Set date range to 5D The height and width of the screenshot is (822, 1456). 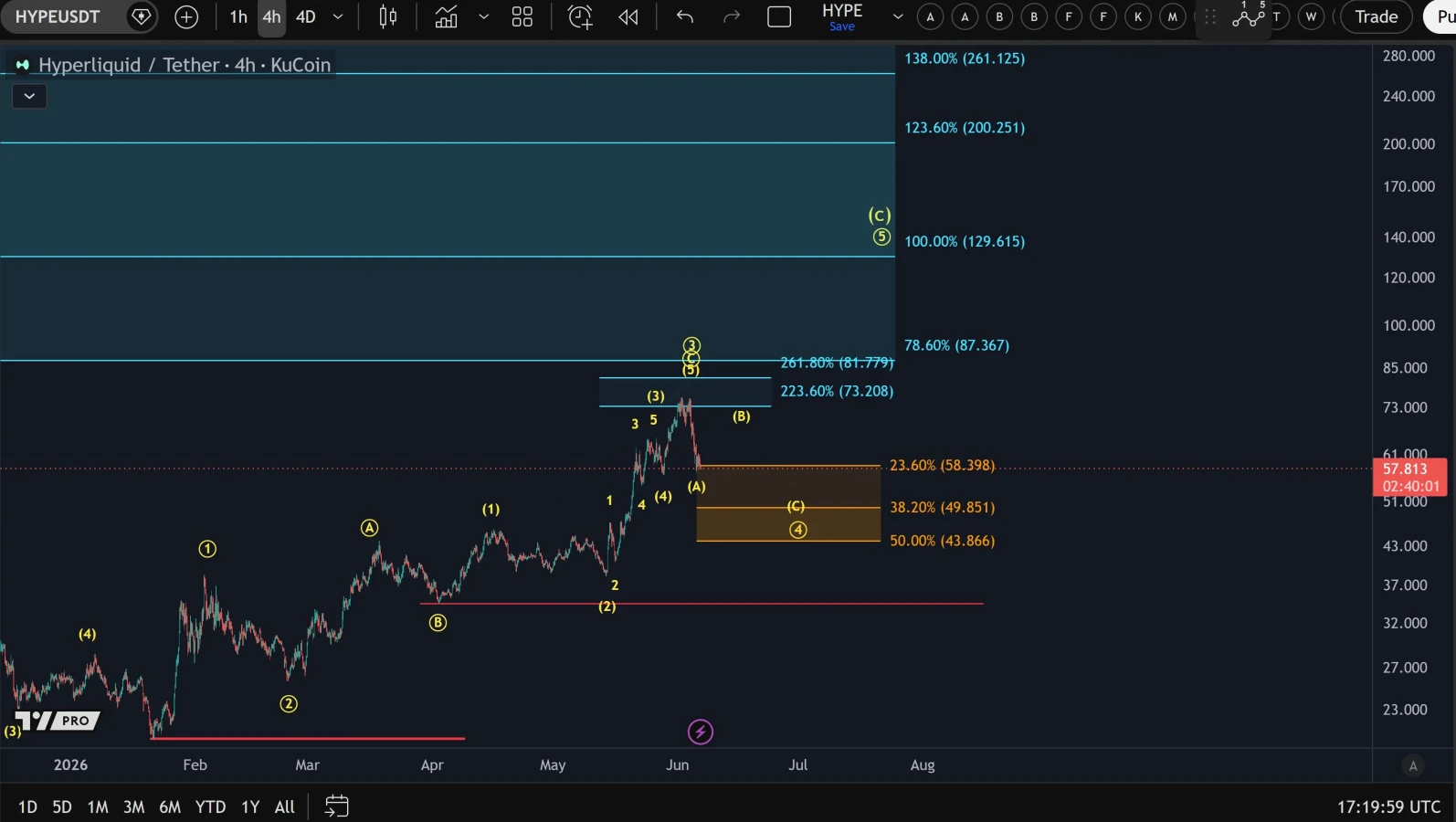(62, 806)
